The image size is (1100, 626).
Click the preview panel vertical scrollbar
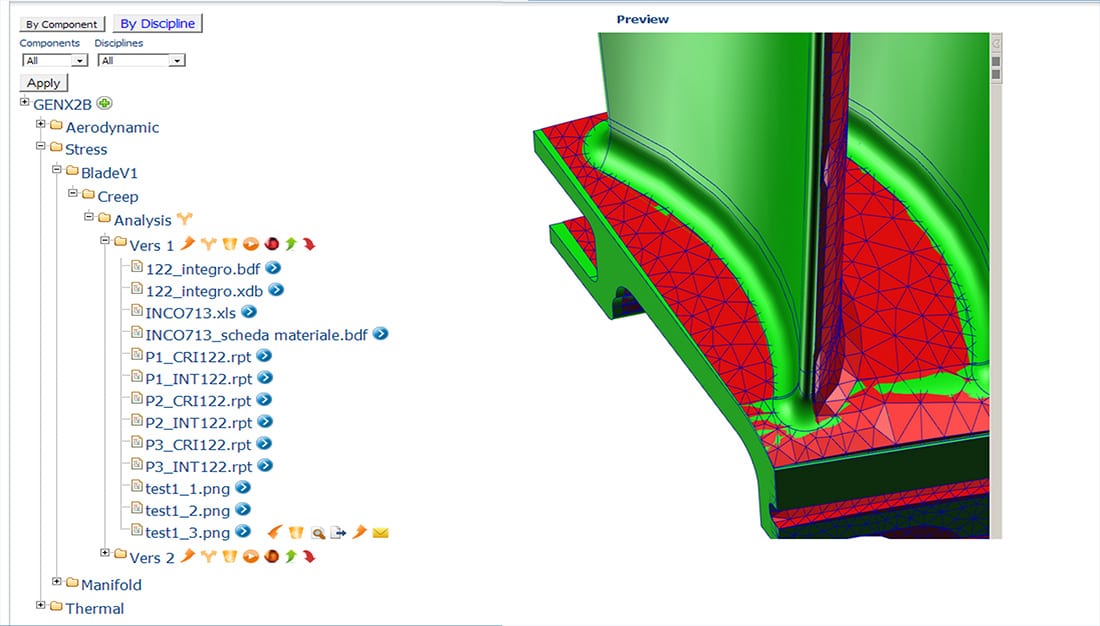[x=995, y=286]
